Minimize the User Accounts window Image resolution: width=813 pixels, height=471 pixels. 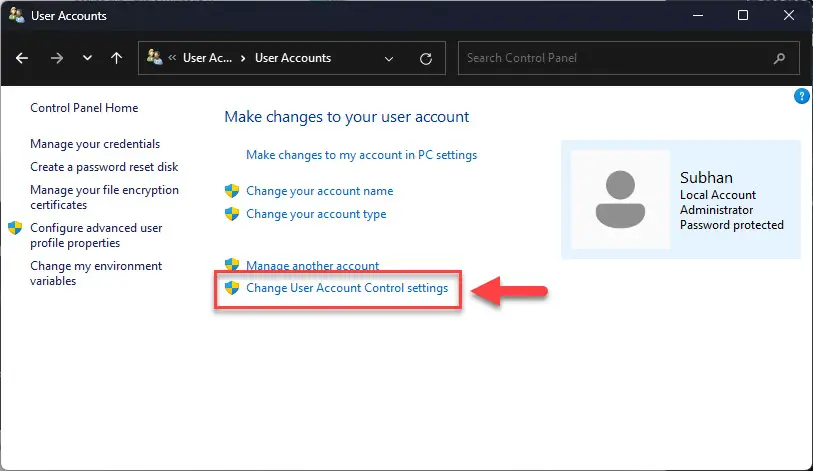(698, 16)
